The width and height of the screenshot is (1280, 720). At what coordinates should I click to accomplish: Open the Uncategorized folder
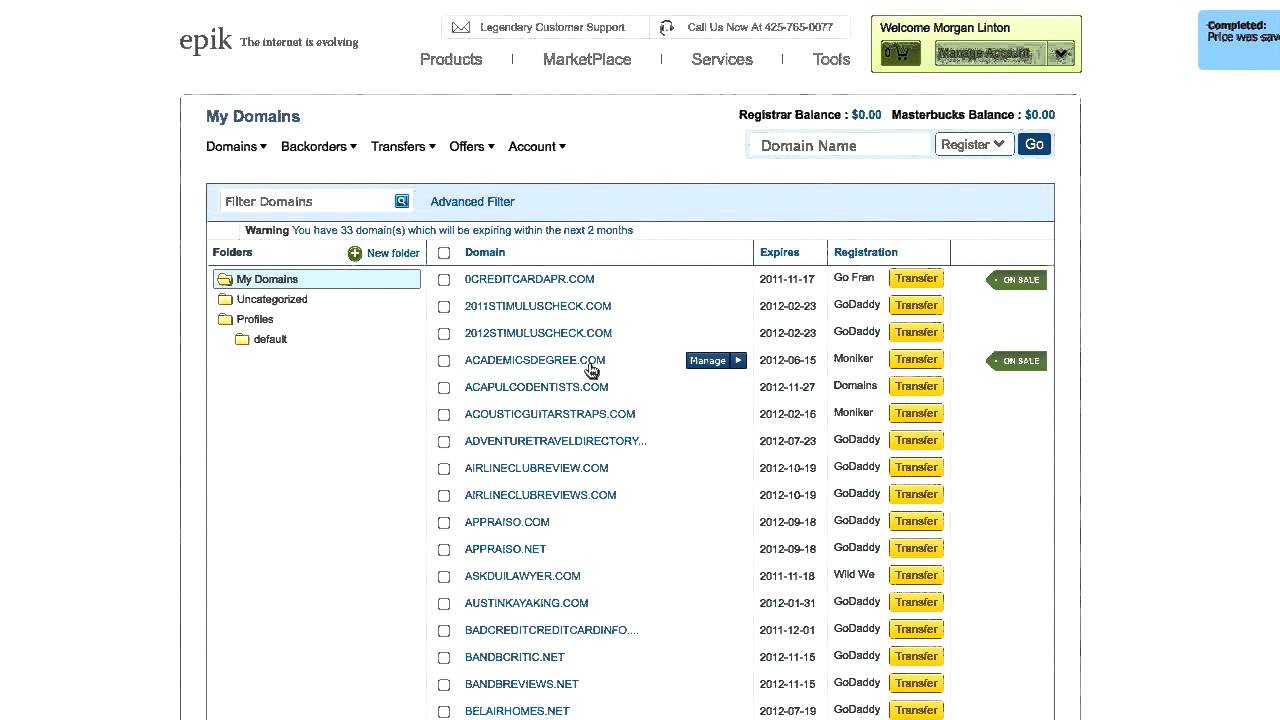tap(263, 299)
